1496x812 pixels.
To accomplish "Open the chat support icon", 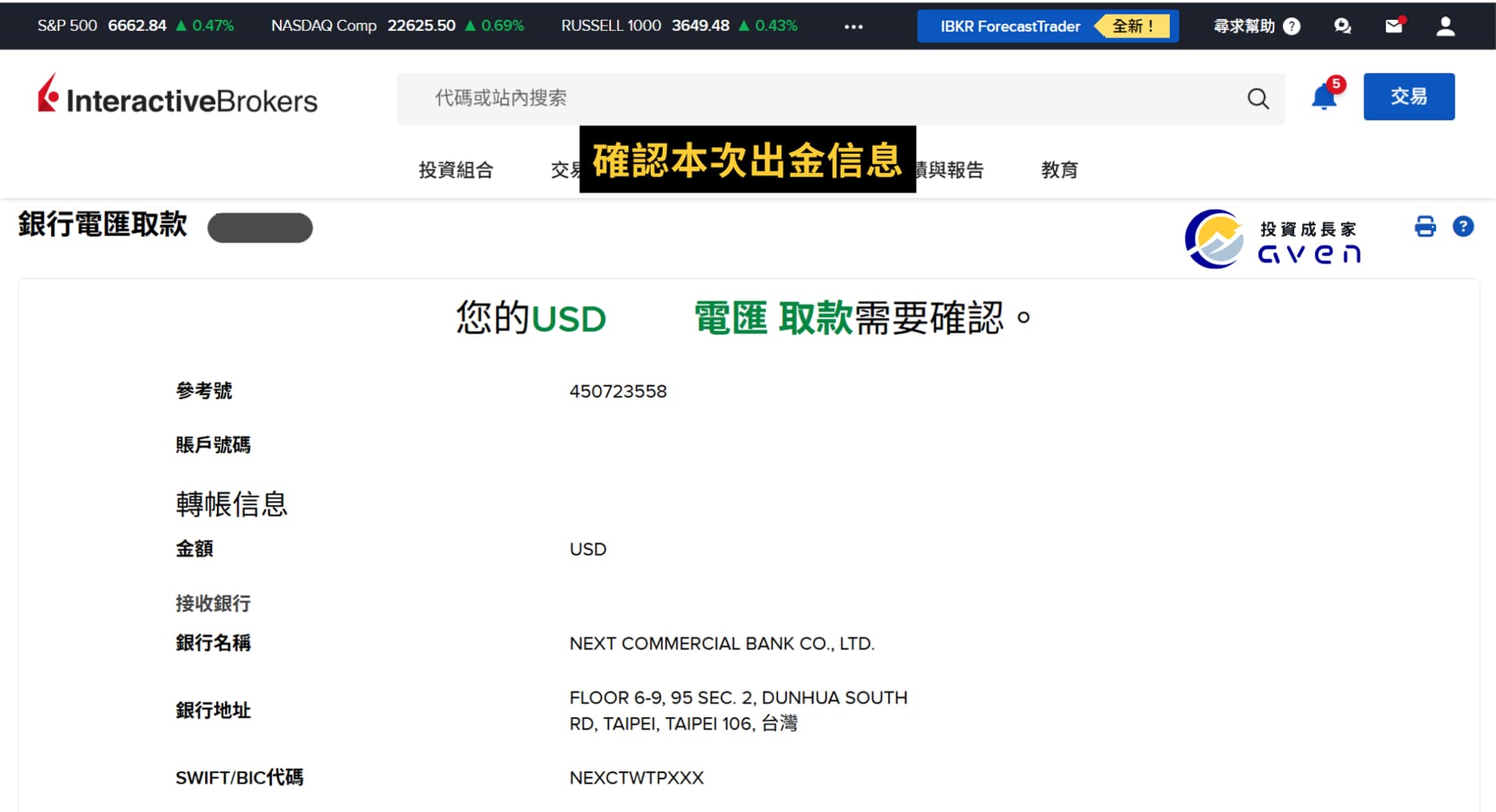I will (1342, 26).
